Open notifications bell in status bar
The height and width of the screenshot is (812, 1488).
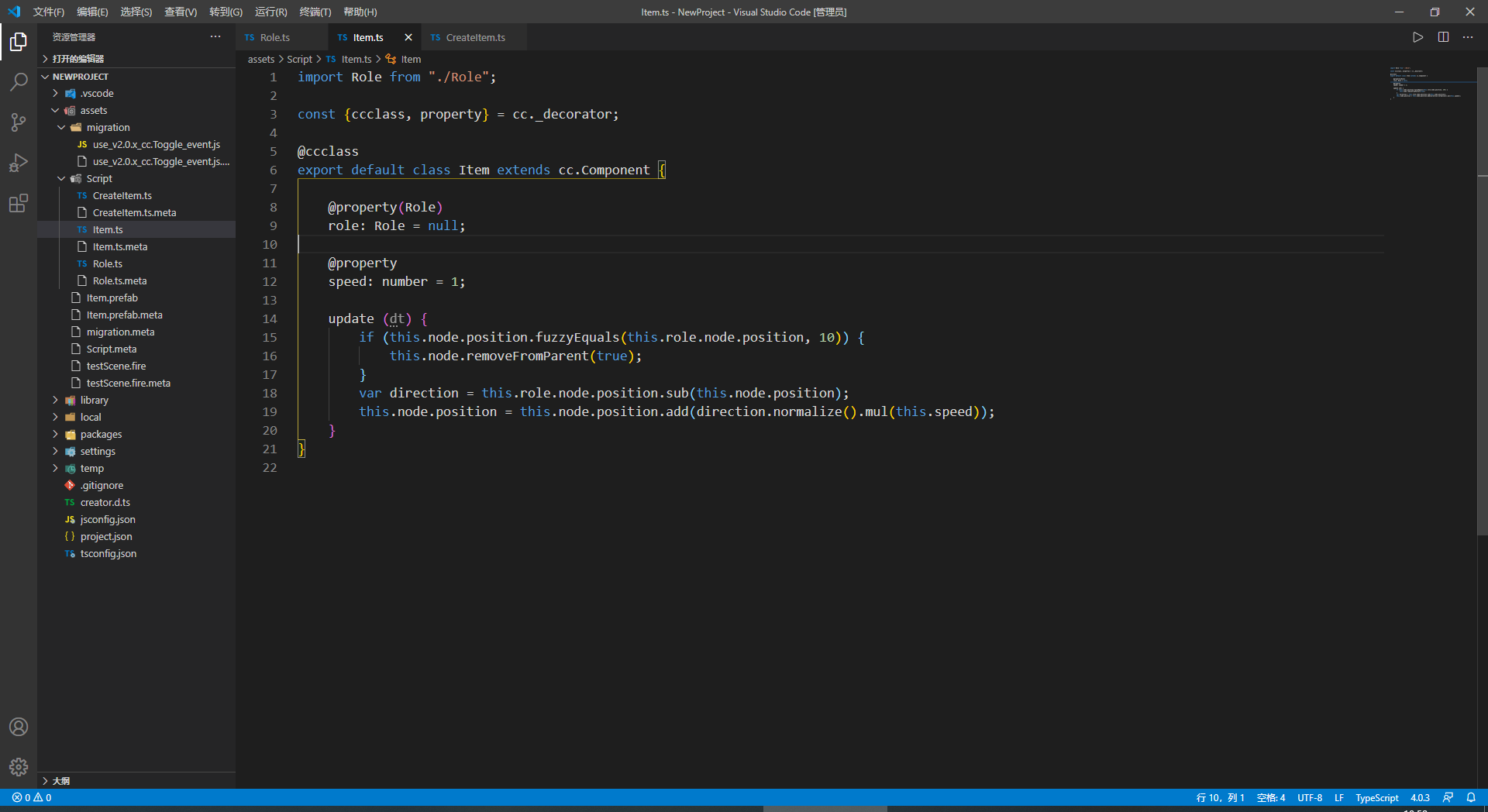pyautogui.click(x=1471, y=797)
